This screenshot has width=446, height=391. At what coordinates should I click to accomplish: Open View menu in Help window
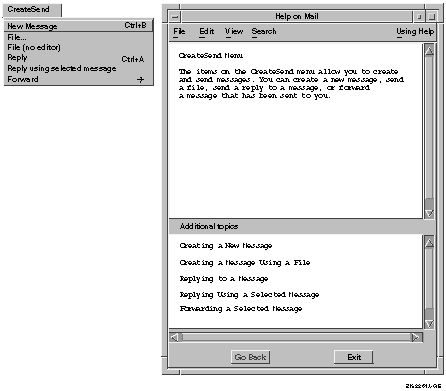click(234, 31)
